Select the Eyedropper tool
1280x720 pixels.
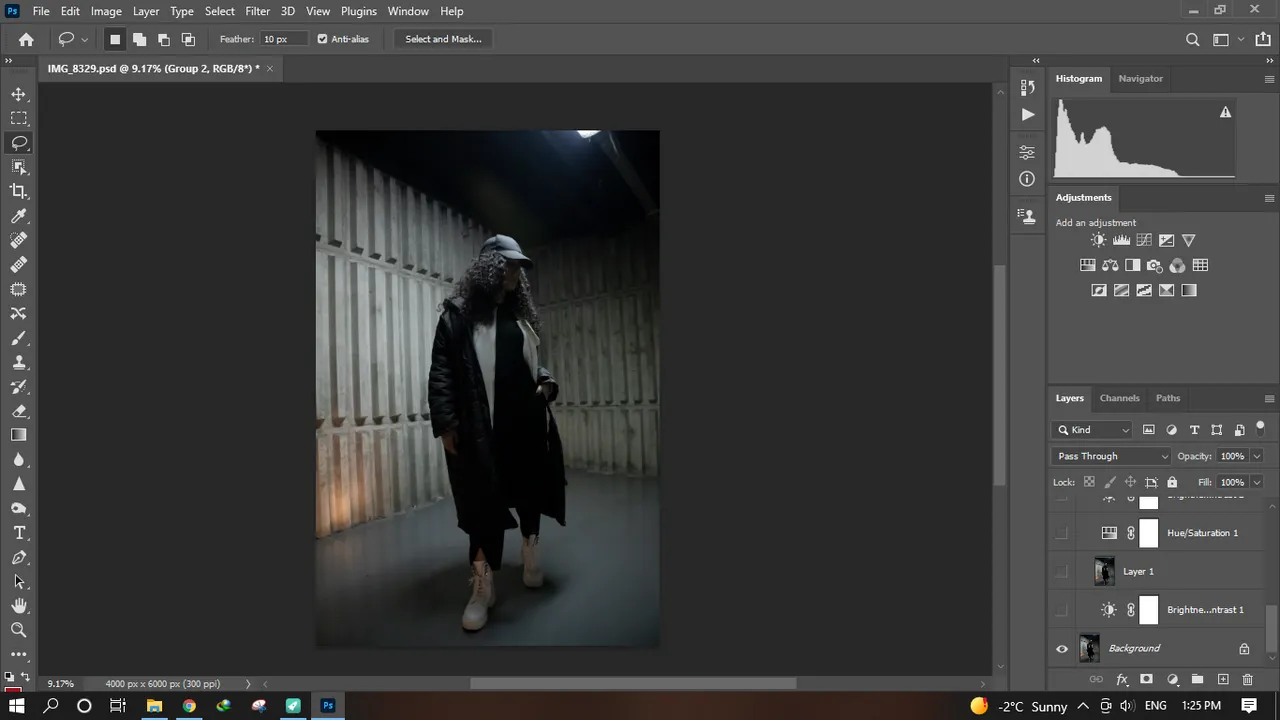click(19, 216)
